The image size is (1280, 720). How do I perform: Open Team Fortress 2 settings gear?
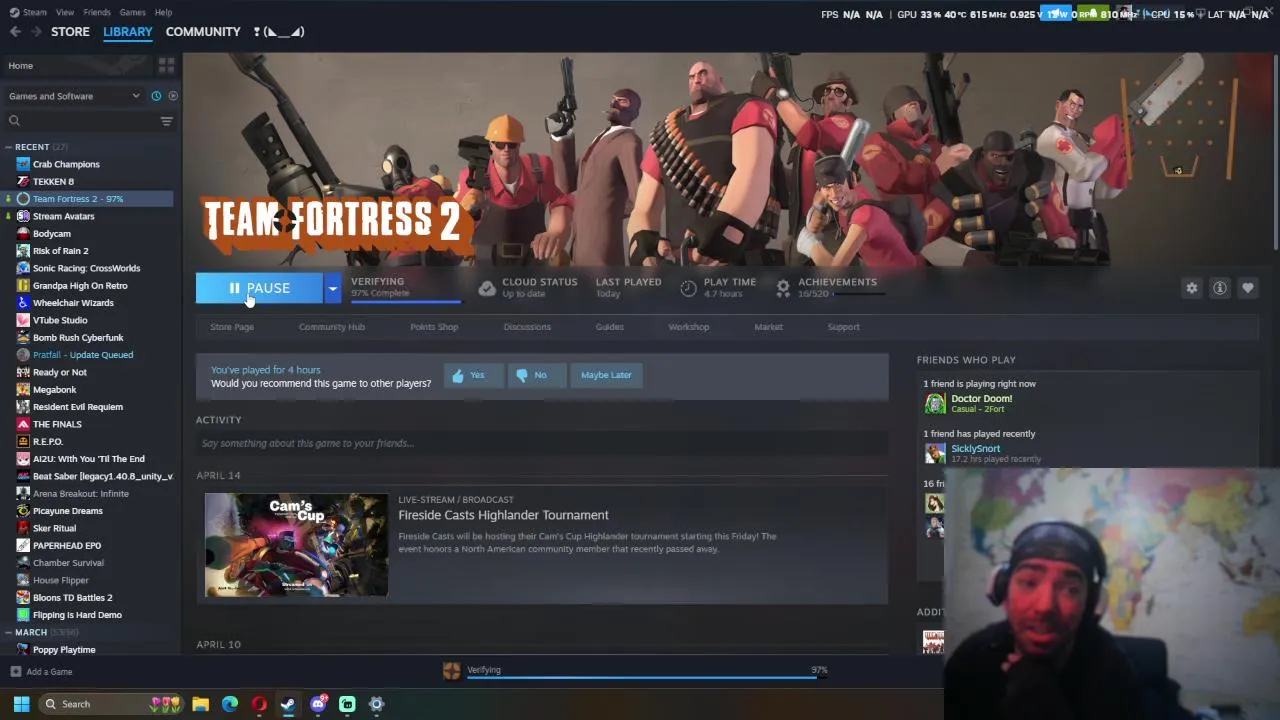[1192, 288]
